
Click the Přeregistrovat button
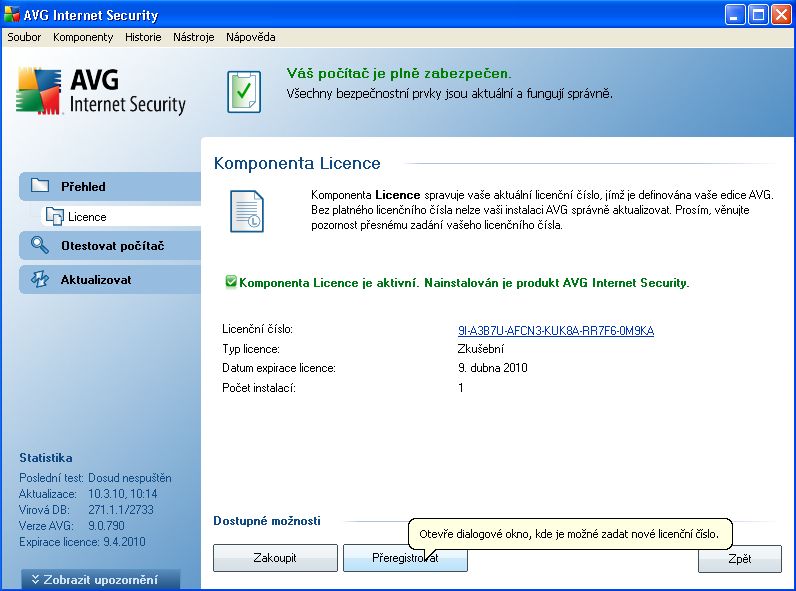tap(405, 558)
